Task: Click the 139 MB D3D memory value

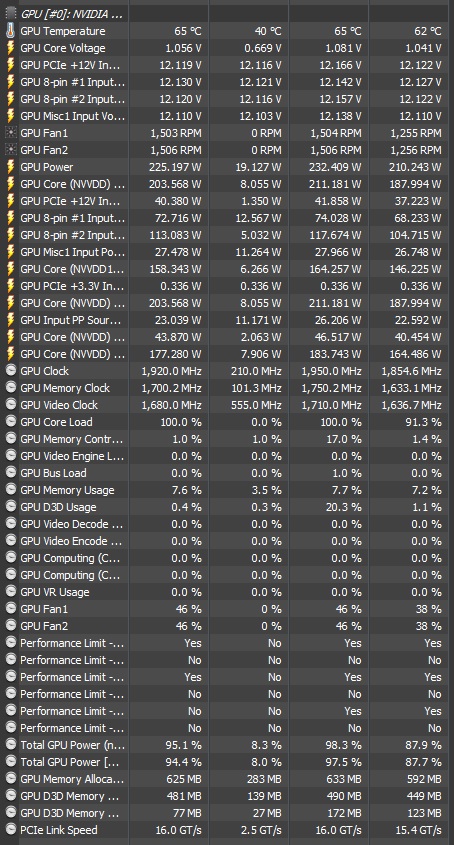Action: [265, 796]
